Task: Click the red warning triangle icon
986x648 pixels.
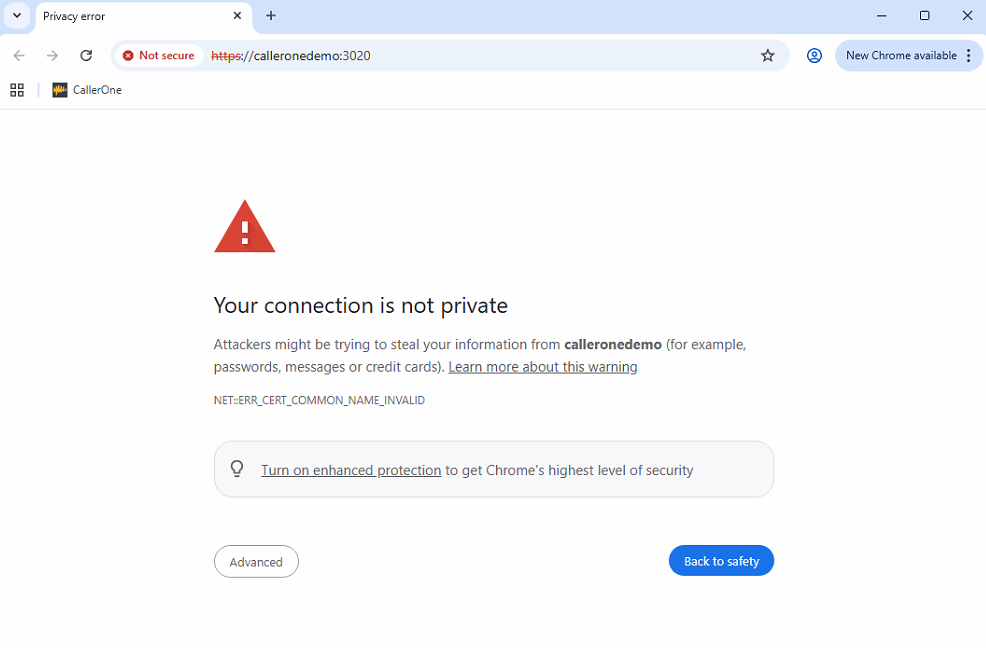Action: (x=244, y=227)
